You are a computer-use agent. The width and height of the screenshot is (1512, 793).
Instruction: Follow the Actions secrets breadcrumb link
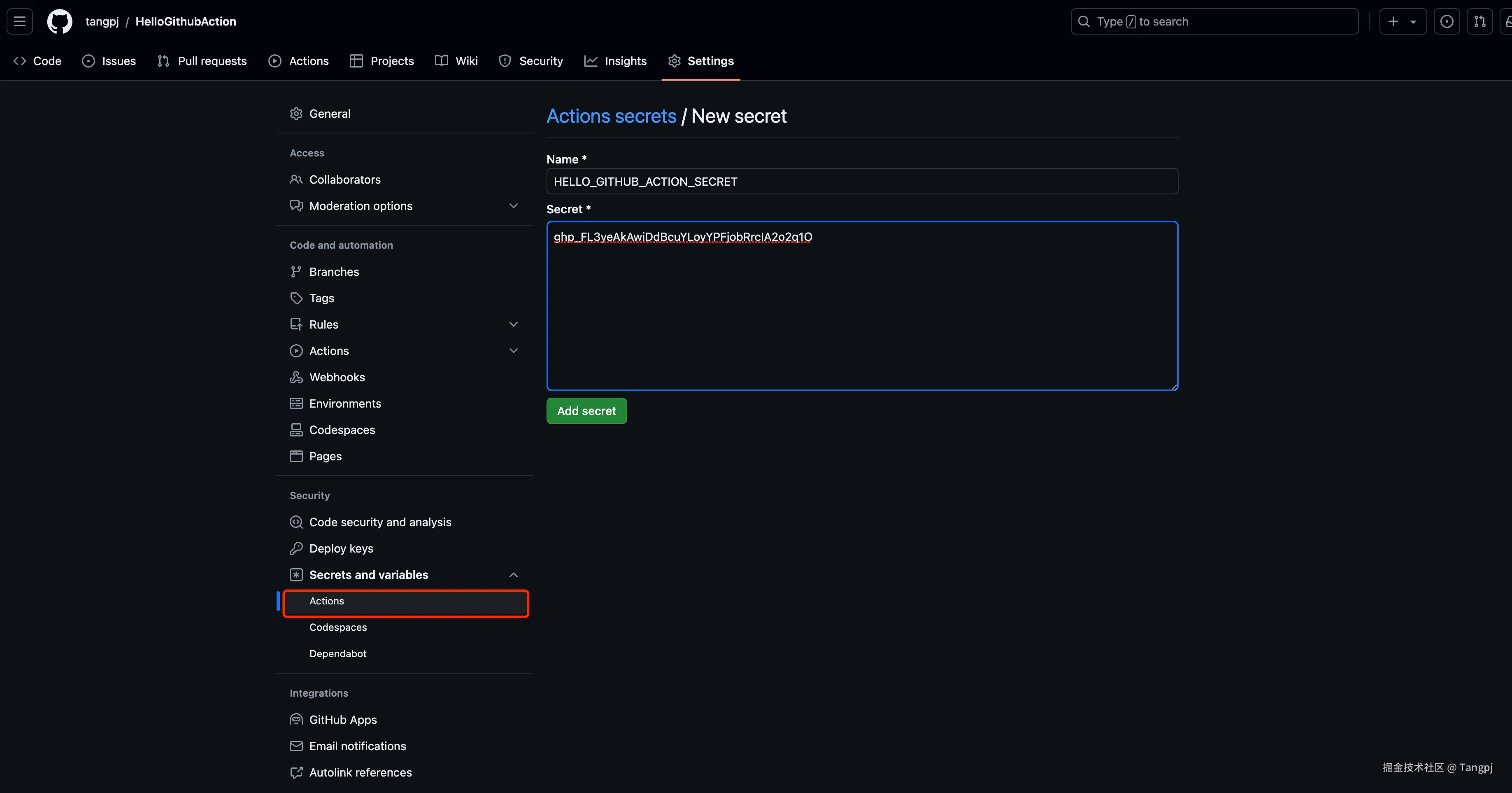pos(611,116)
